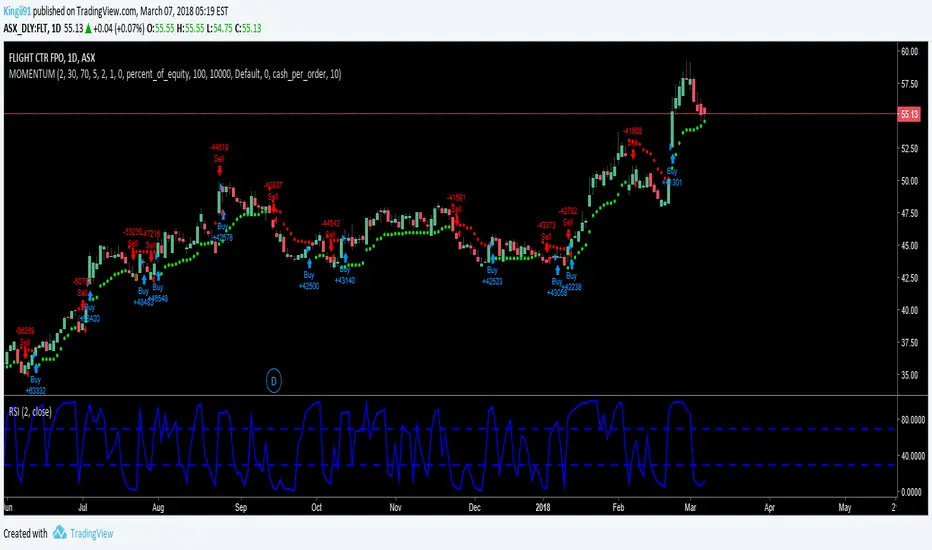Screen dimensions: 932x550
Task: Click the +42238 buy order label
Action: point(571,287)
